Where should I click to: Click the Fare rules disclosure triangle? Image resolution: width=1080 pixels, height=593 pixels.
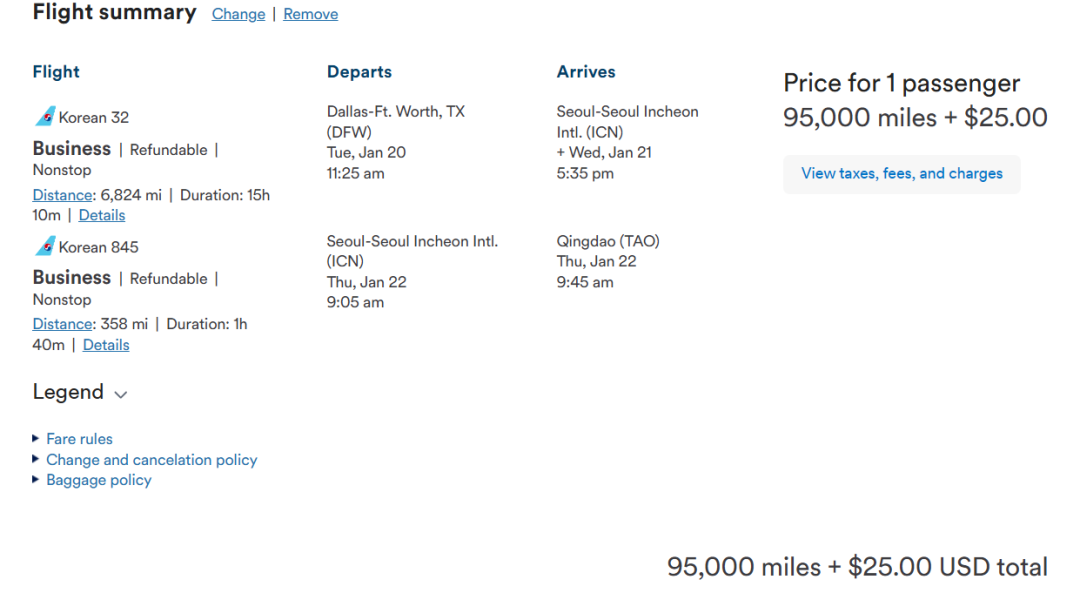point(37,438)
